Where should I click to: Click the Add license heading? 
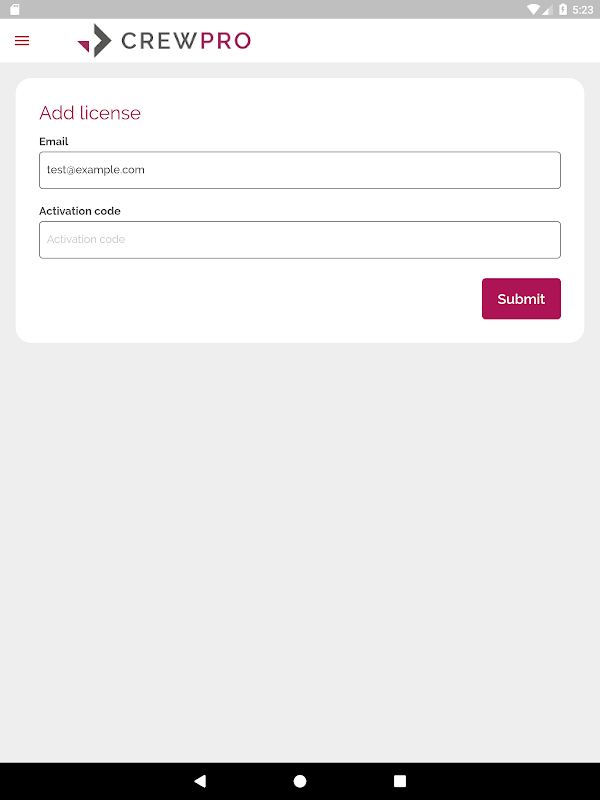90,113
